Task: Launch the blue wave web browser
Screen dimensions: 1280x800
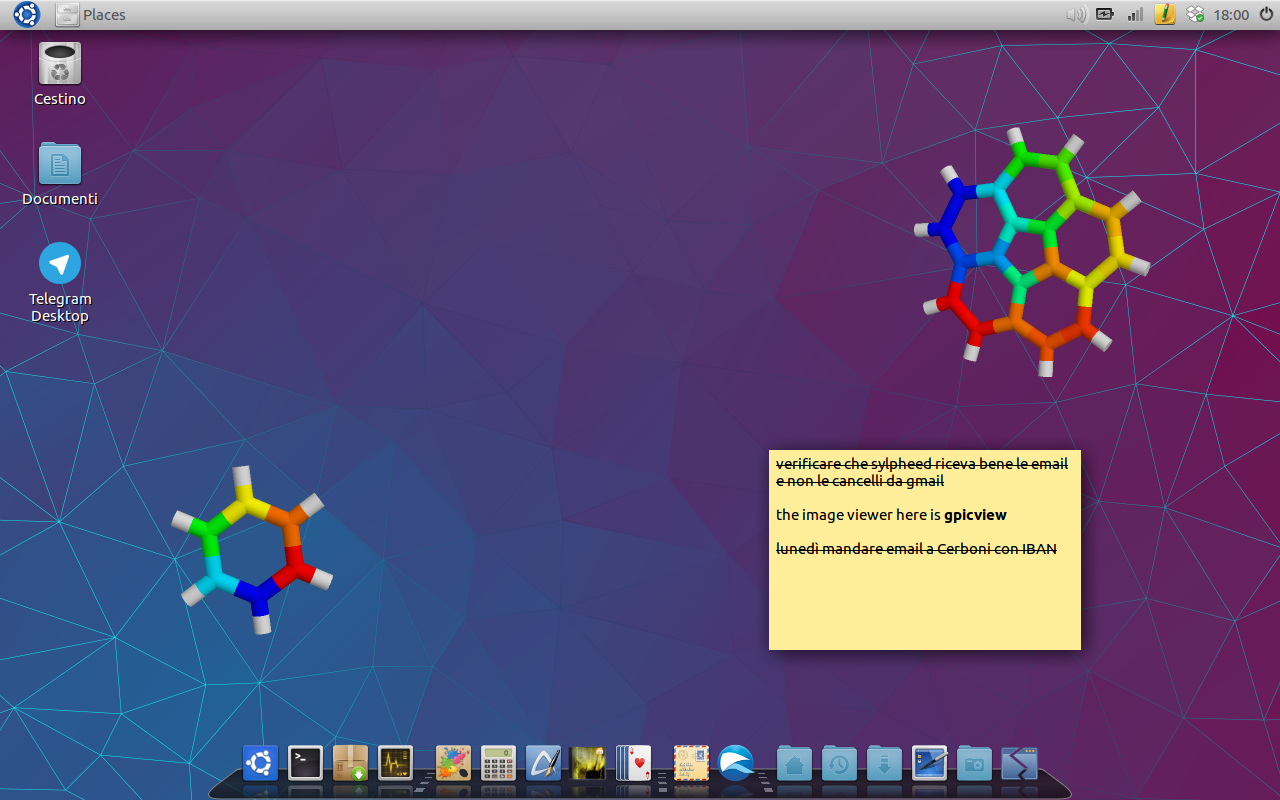Action: point(736,763)
